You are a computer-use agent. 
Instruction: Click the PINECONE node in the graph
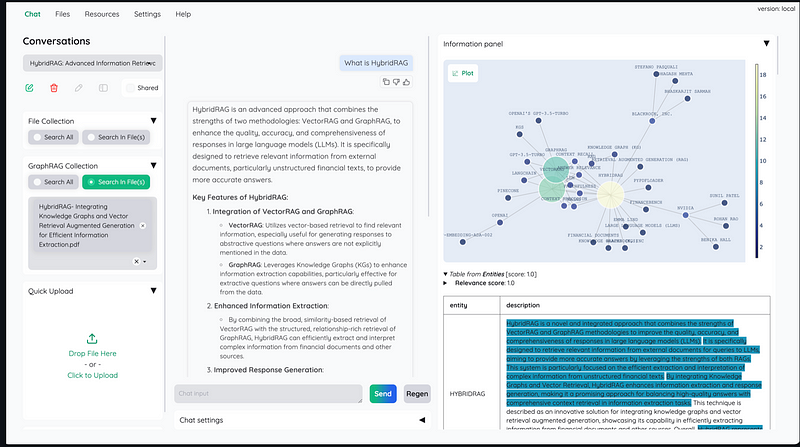point(508,198)
